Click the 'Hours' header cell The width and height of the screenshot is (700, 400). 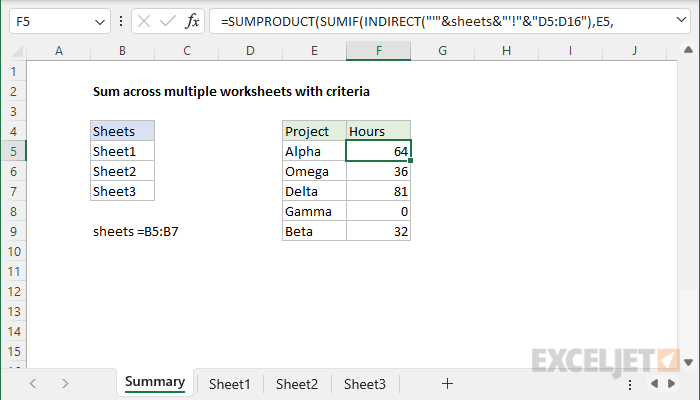pos(378,131)
